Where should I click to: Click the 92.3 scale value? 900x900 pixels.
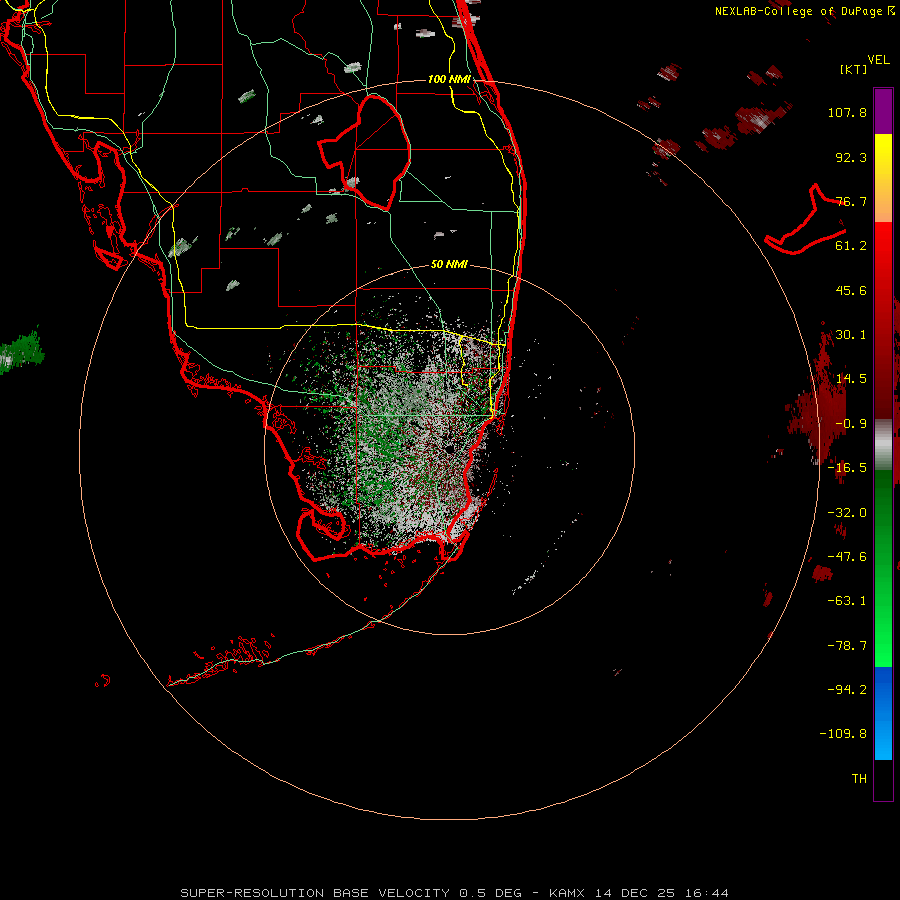click(x=851, y=157)
